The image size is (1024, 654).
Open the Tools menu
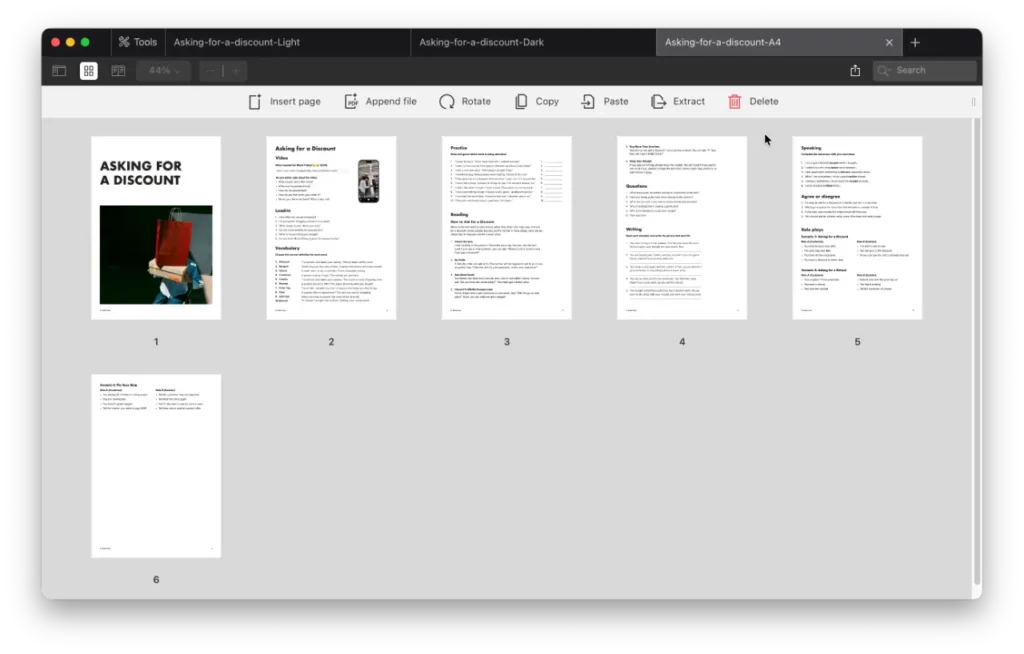137,41
